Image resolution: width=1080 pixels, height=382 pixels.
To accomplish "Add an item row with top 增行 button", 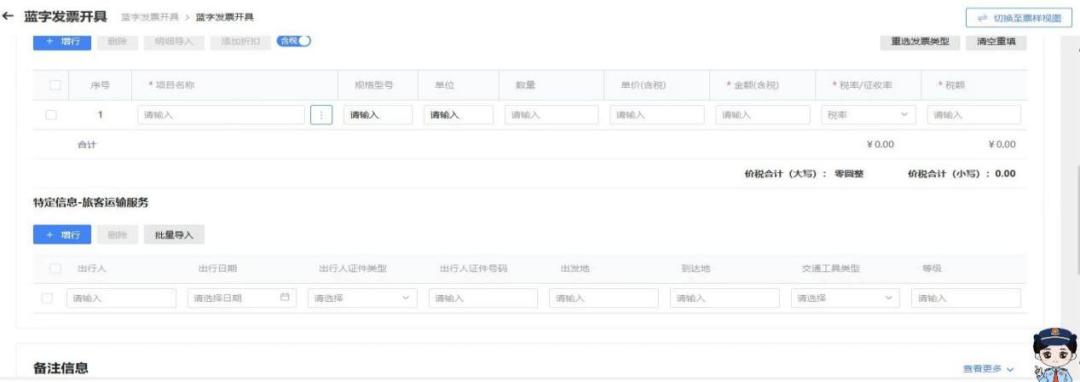I will point(62,41).
